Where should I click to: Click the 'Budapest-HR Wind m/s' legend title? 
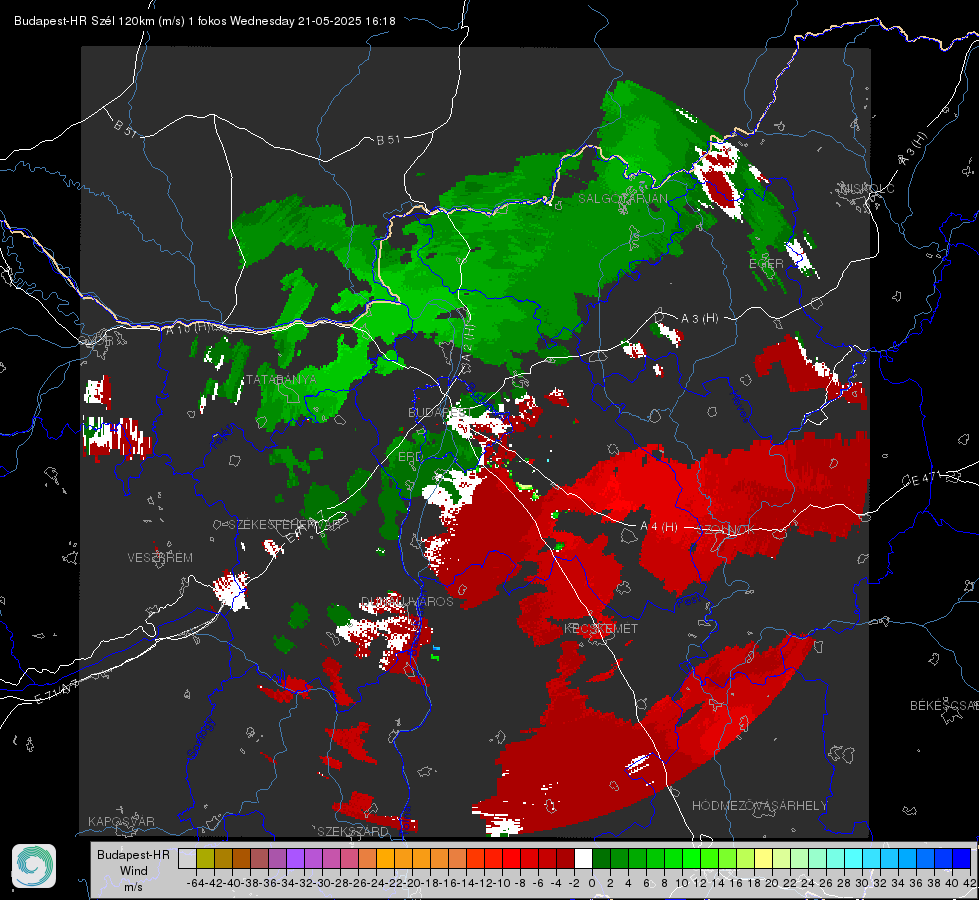click(x=134, y=871)
